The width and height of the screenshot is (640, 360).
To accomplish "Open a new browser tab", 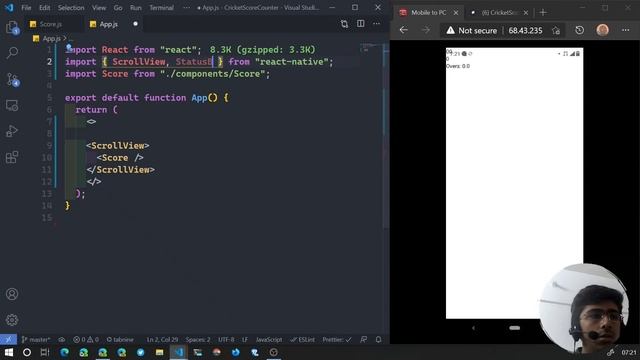I will (x=543, y=13).
